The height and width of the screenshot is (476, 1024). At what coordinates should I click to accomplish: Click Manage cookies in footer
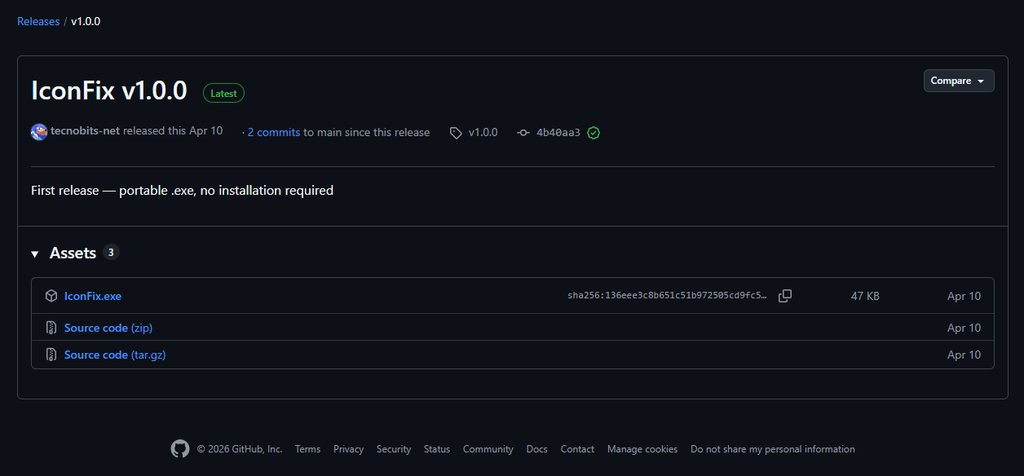642,449
